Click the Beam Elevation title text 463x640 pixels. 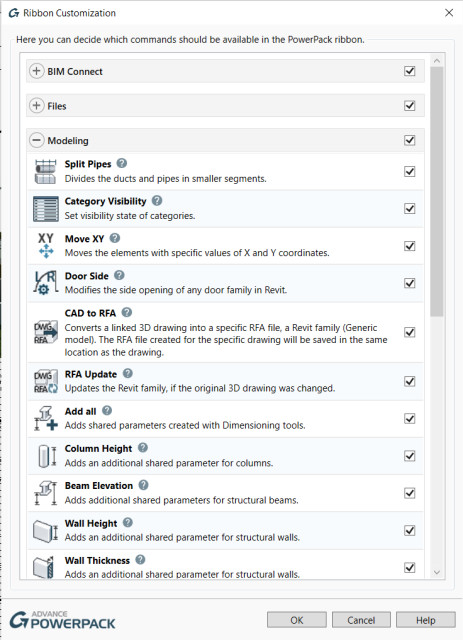tap(99, 486)
